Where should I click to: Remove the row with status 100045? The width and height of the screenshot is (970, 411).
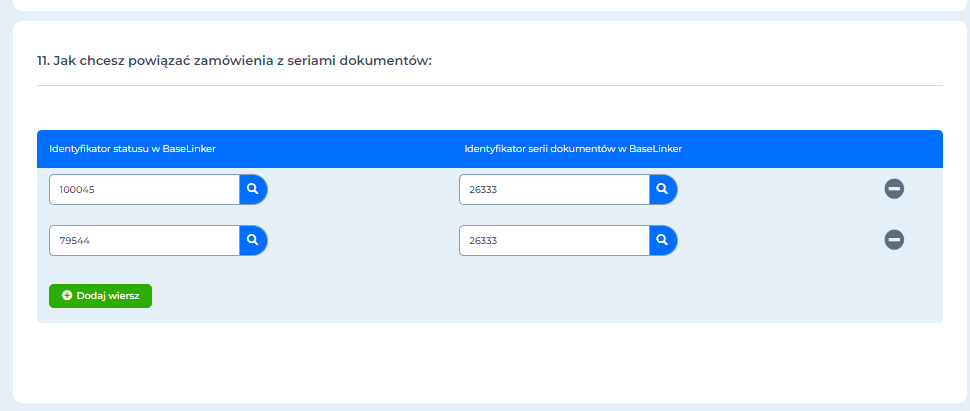[894, 189]
